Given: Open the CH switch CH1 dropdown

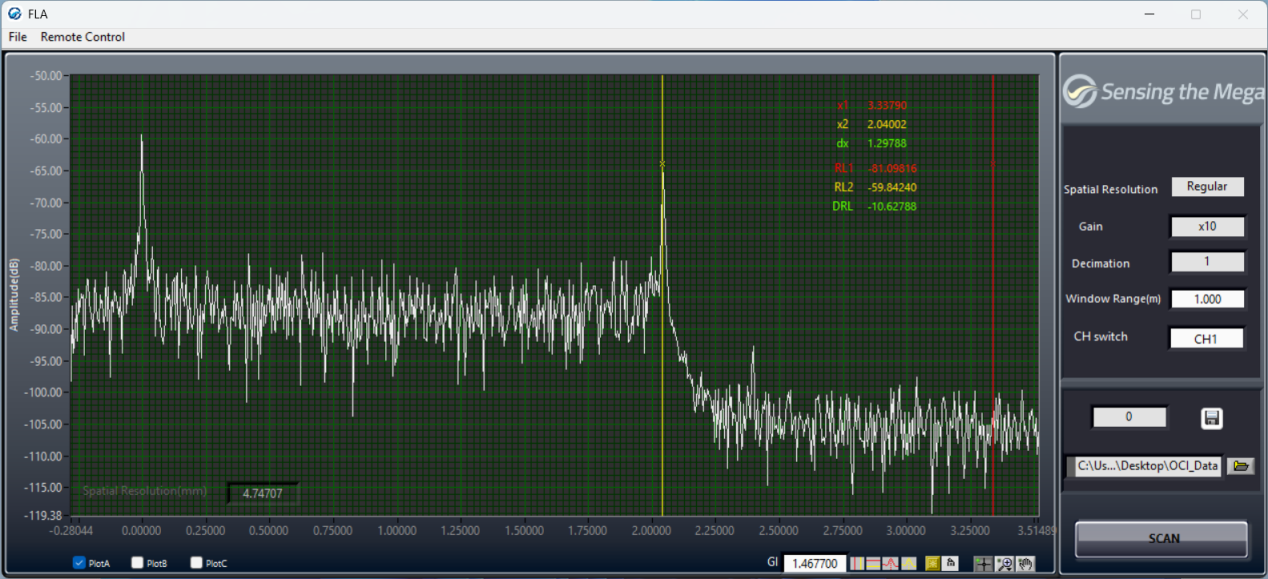Looking at the screenshot, I should tap(1206, 339).
